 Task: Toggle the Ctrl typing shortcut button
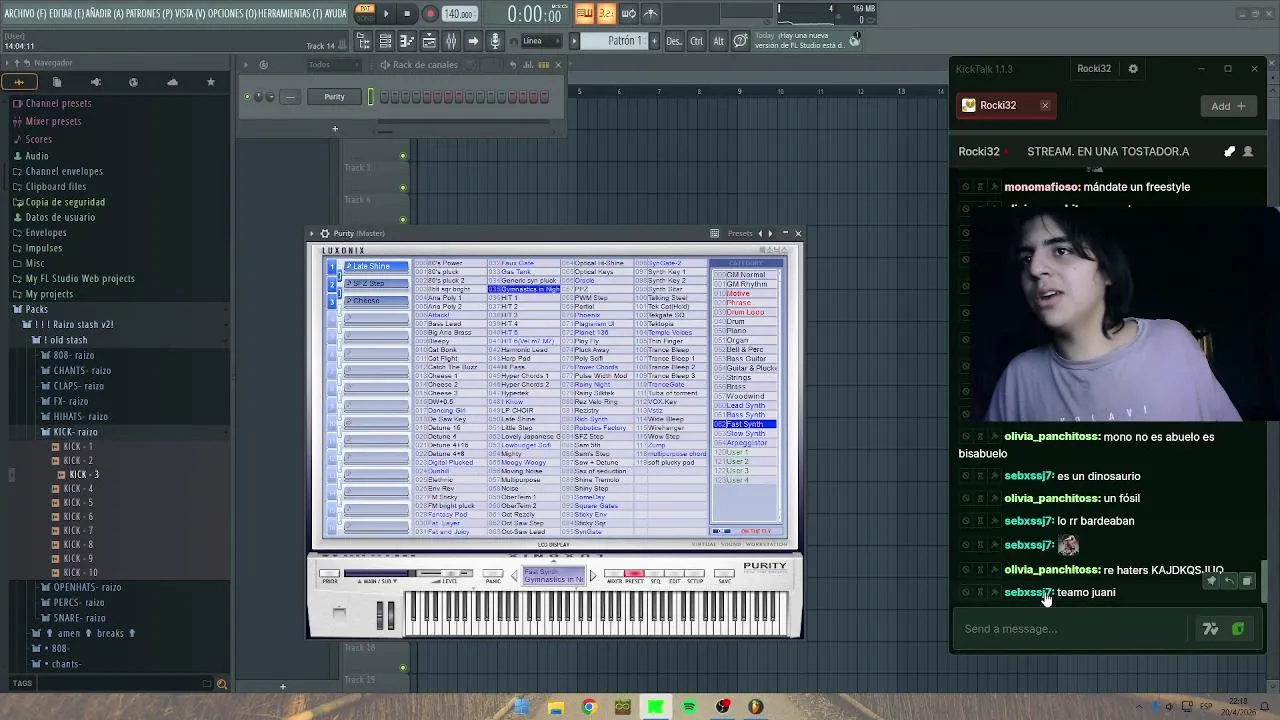point(696,41)
